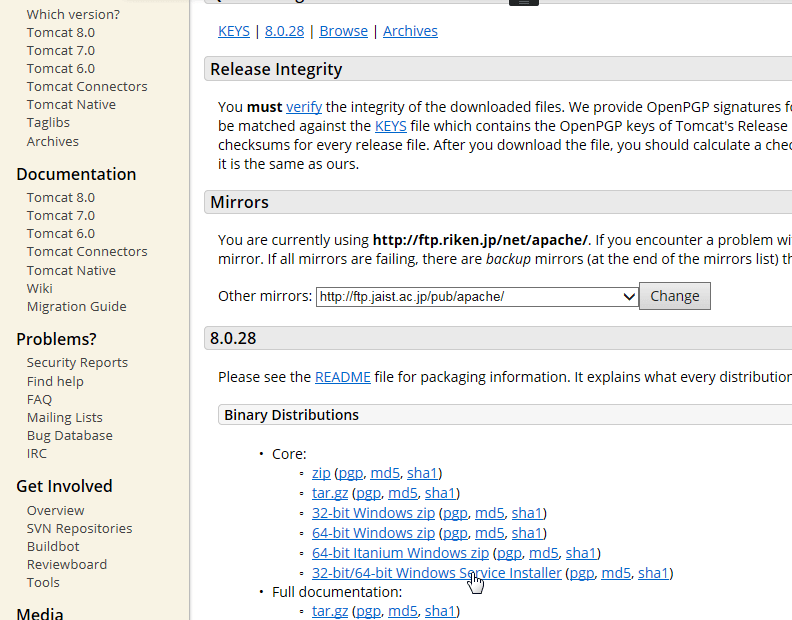792x620 pixels.
Task: Open Archives link next to Browse
Action: (410, 31)
